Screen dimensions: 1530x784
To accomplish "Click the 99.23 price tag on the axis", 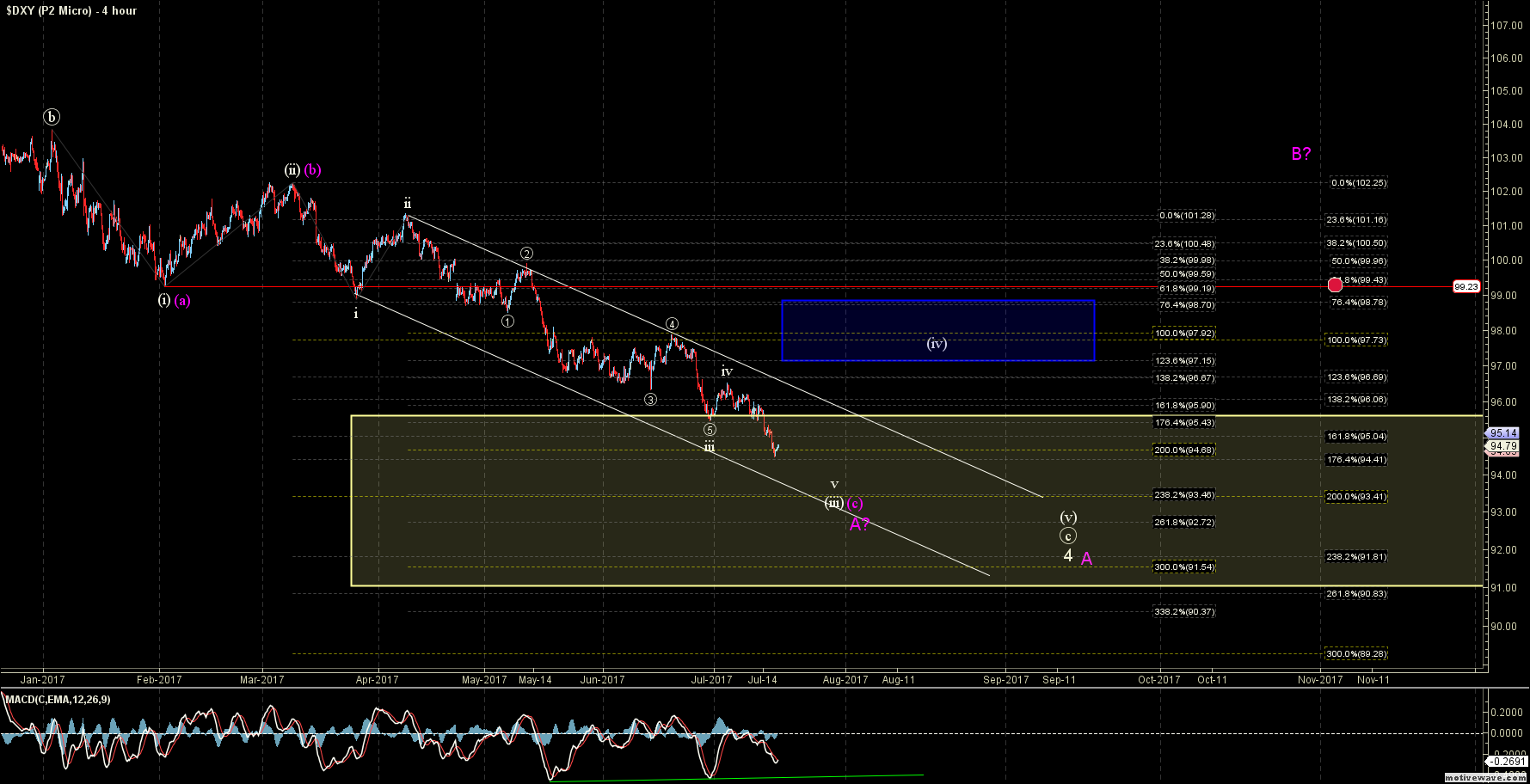I will (x=1466, y=287).
